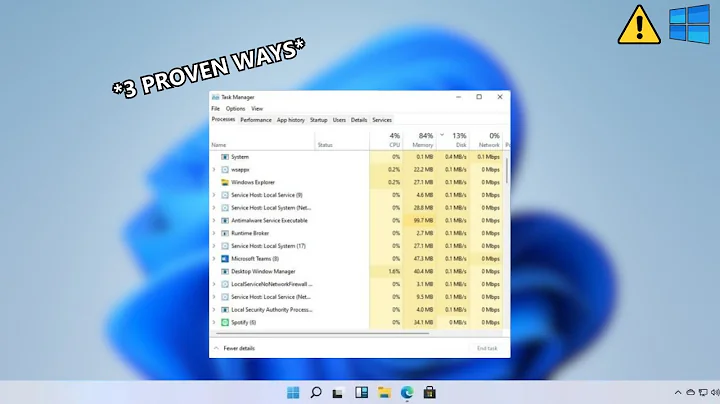Click the Runtime Broker process icon

pos(225,233)
